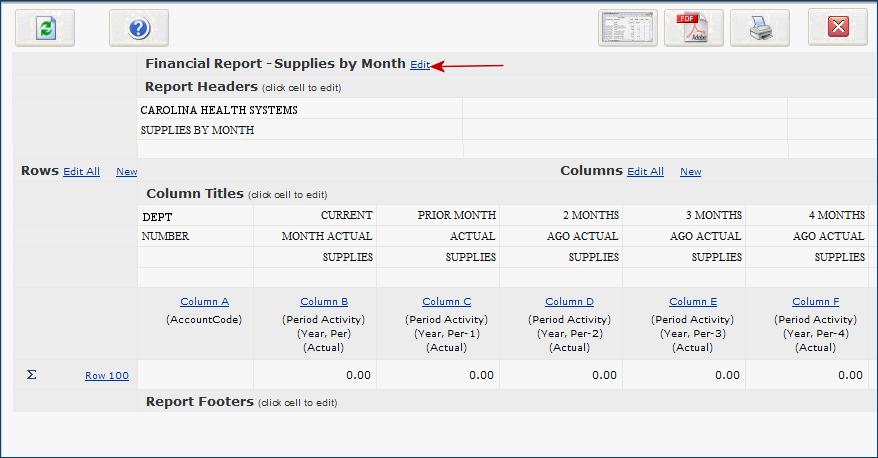This screenshot has width=878, height=458.
Task: Open Column B definition link
Action: click(x=324, y=302)
